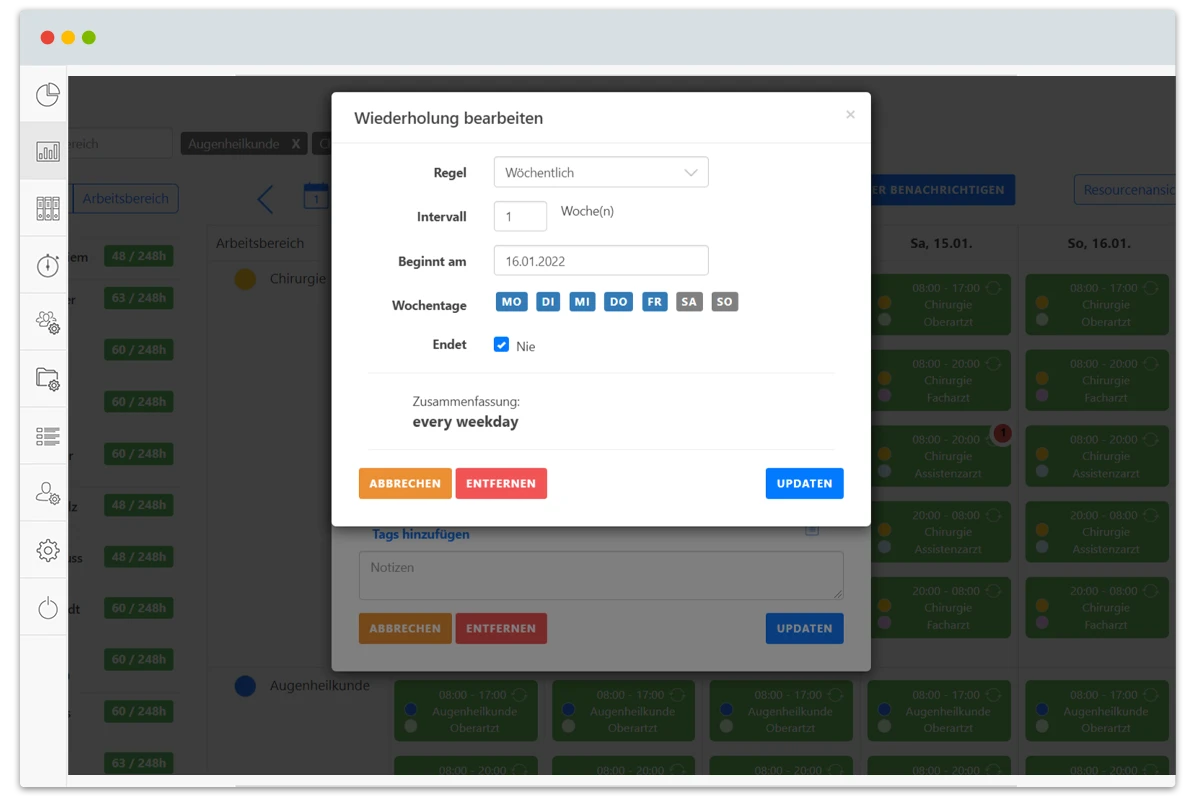Viewport: 1200px width, 800px height.
Task: Open the list view sidebar icon
Action: pyautogui.click(x=47, y=436)
